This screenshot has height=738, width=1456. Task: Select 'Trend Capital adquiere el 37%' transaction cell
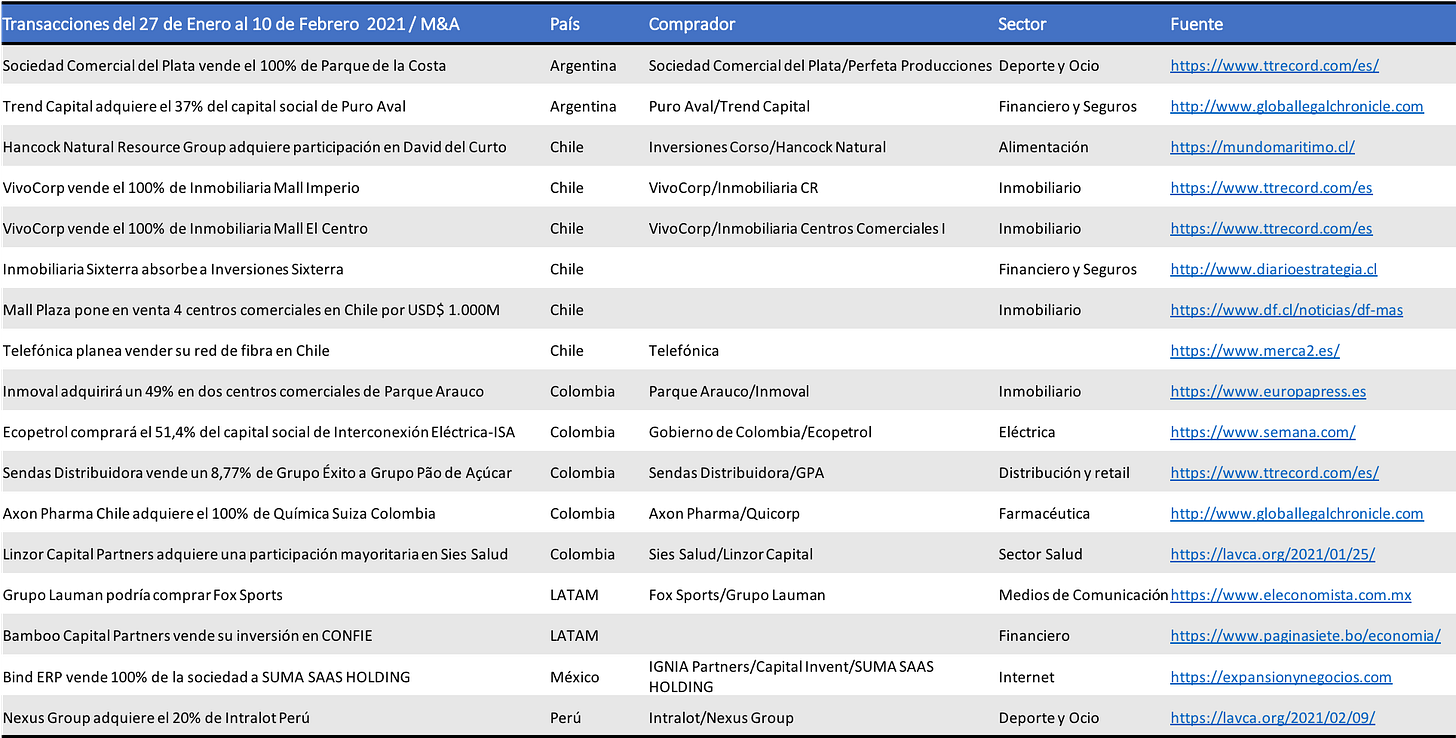click(x=205, y=106)
